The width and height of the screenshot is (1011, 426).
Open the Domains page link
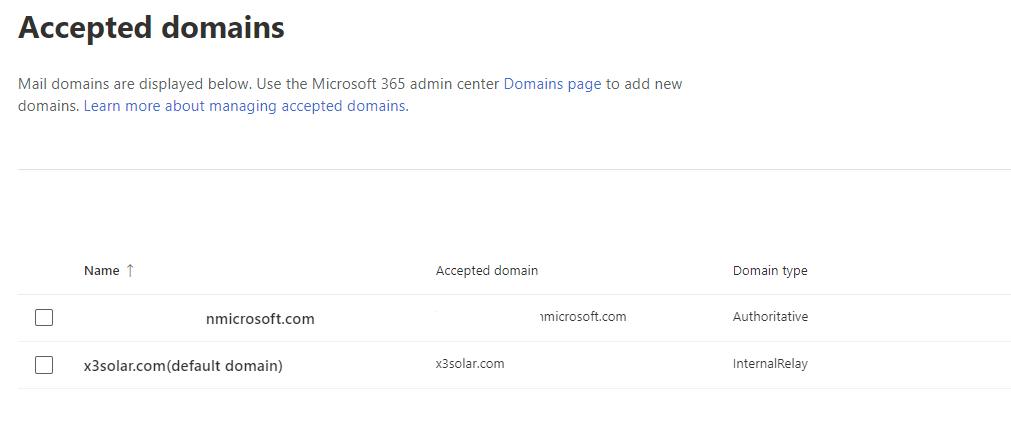(552, 84)
